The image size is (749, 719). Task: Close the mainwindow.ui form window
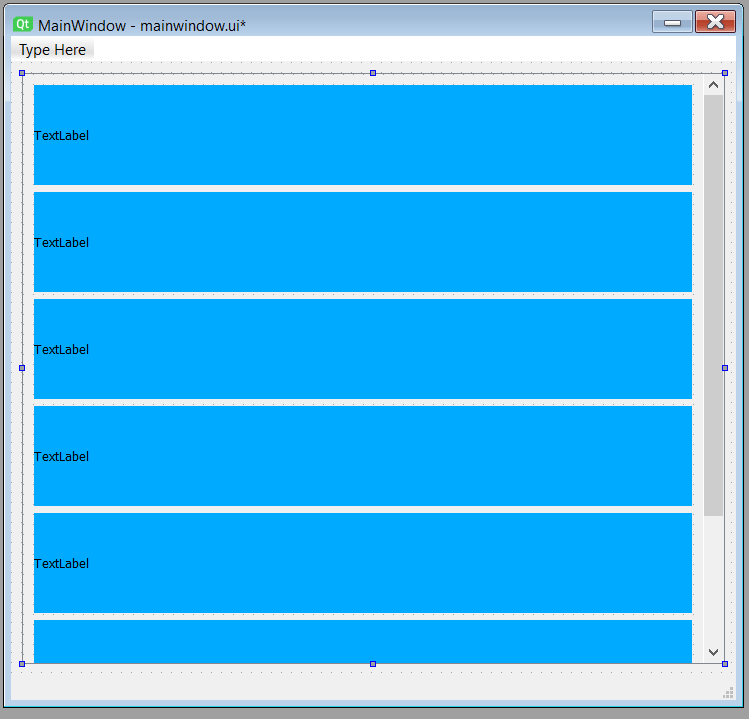click(715, 22)
